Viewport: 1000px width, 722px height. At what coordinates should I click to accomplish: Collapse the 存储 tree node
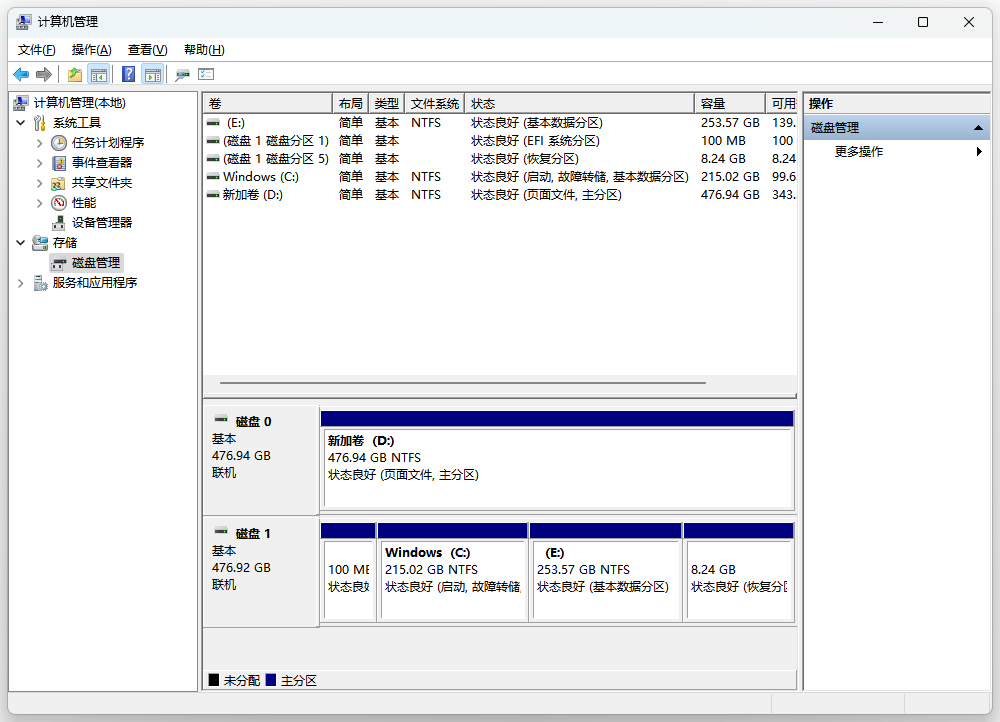tap(20, 242)
